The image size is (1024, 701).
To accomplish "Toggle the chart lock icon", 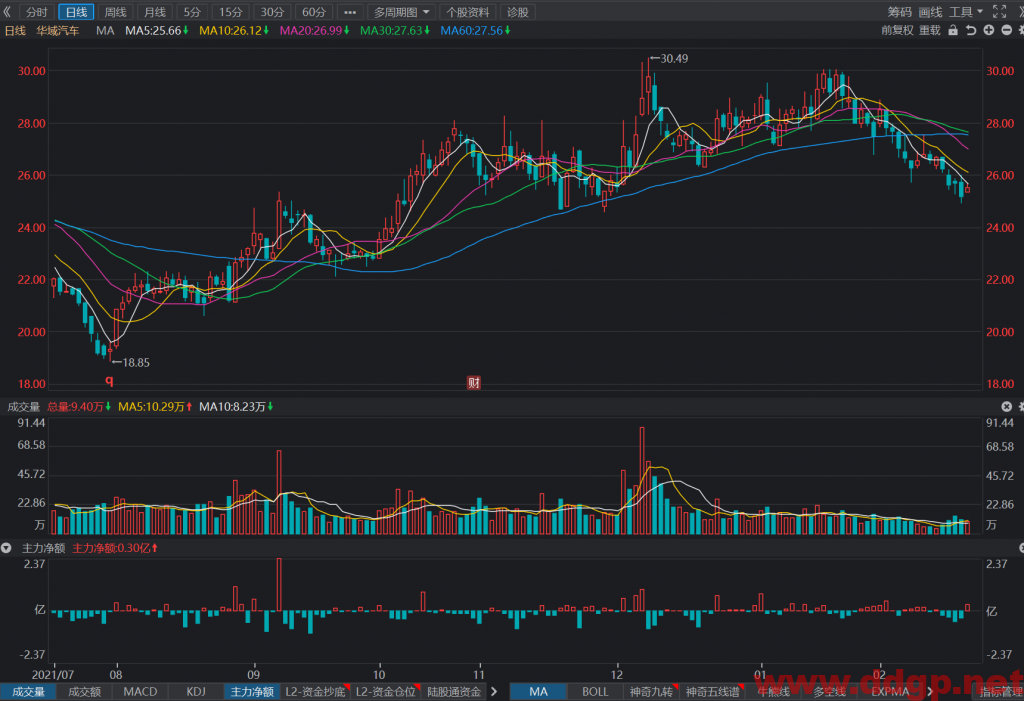I will click(x=953, y=30).
